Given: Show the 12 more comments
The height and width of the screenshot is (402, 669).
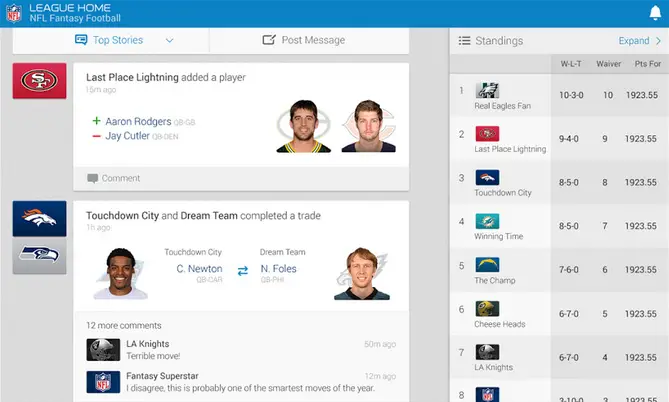Looking at the screenshot, I should 124,326.
